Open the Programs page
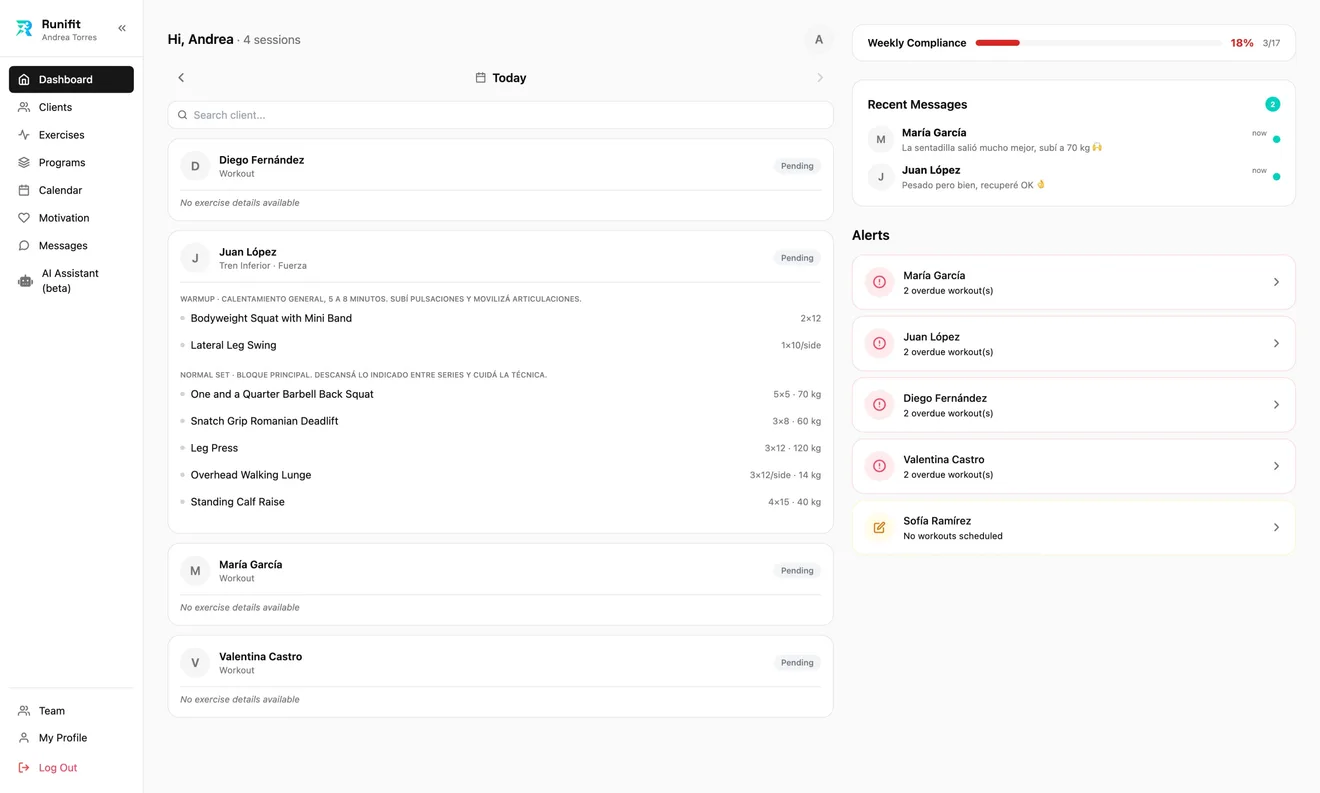 [x=71, y=162]
